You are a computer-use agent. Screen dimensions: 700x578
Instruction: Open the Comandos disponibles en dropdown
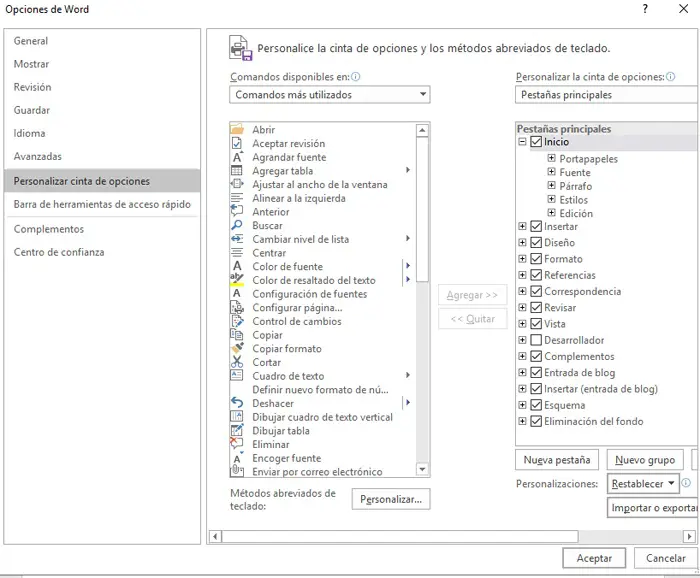tap(329, 95)
